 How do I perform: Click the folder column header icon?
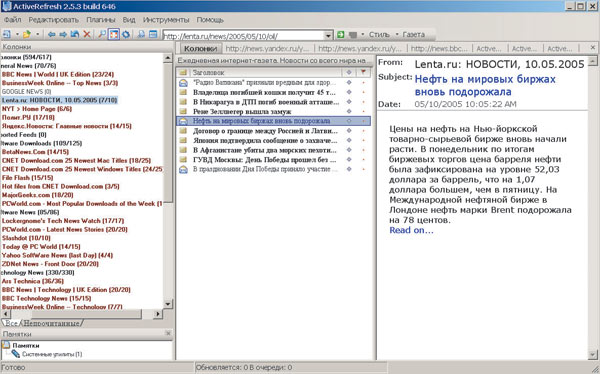pyautogui.click(x=183, y=72)
